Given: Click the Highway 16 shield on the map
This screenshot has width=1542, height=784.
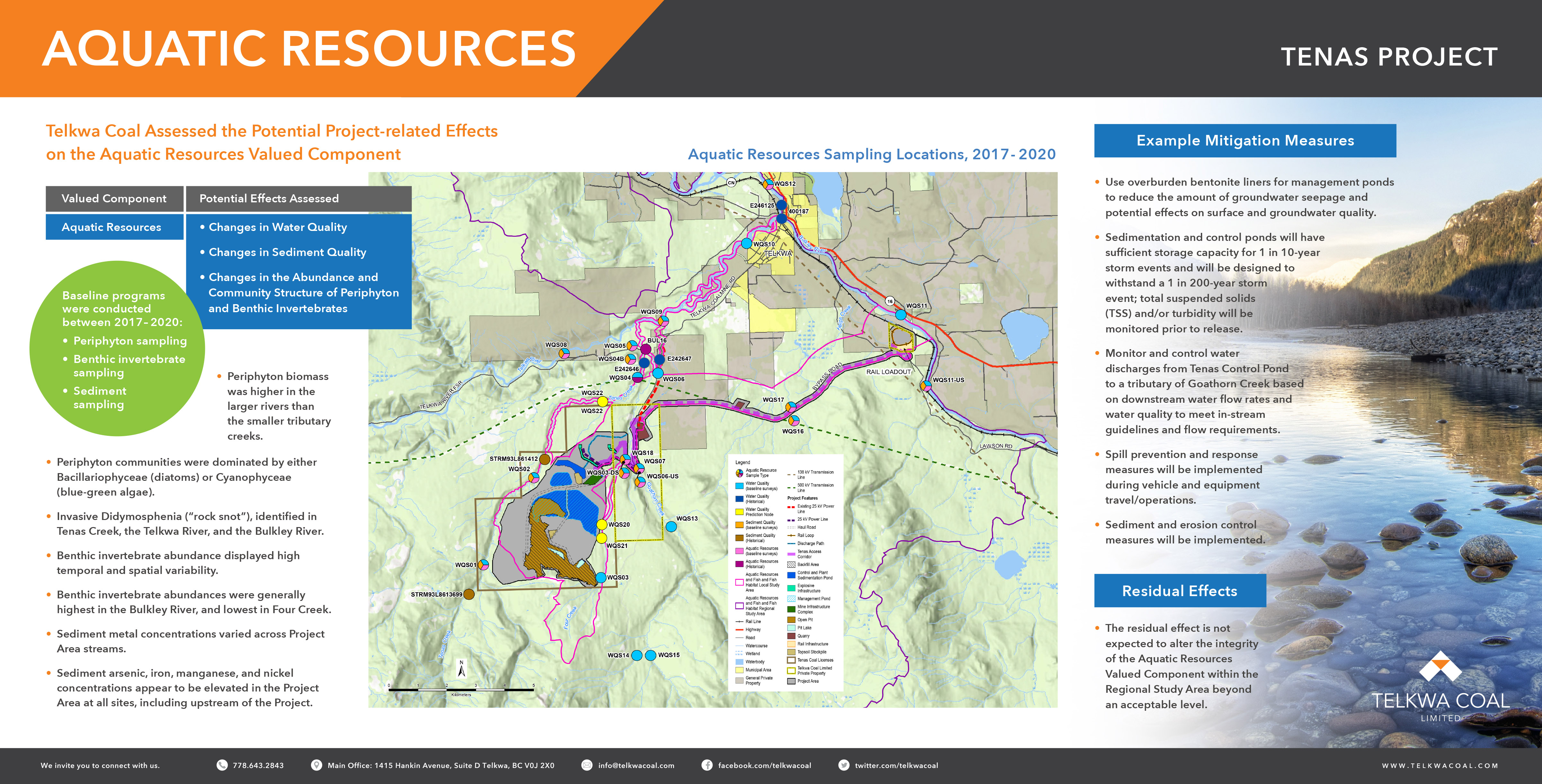Looking at the screenshot, I should [x=890, y=301].
